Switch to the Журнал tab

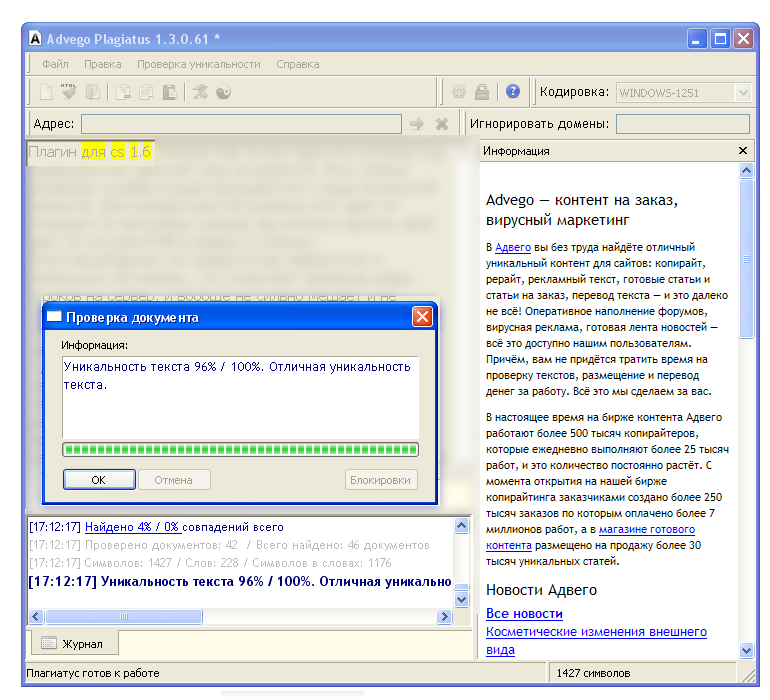click(x=75, y=644)
